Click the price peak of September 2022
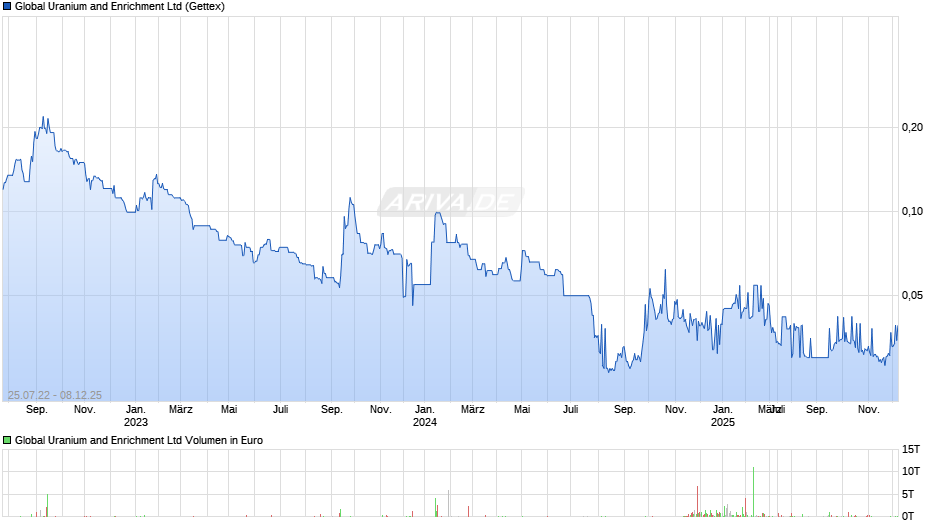This screenshot has height=526, width=940. click(x=43, y=117)
